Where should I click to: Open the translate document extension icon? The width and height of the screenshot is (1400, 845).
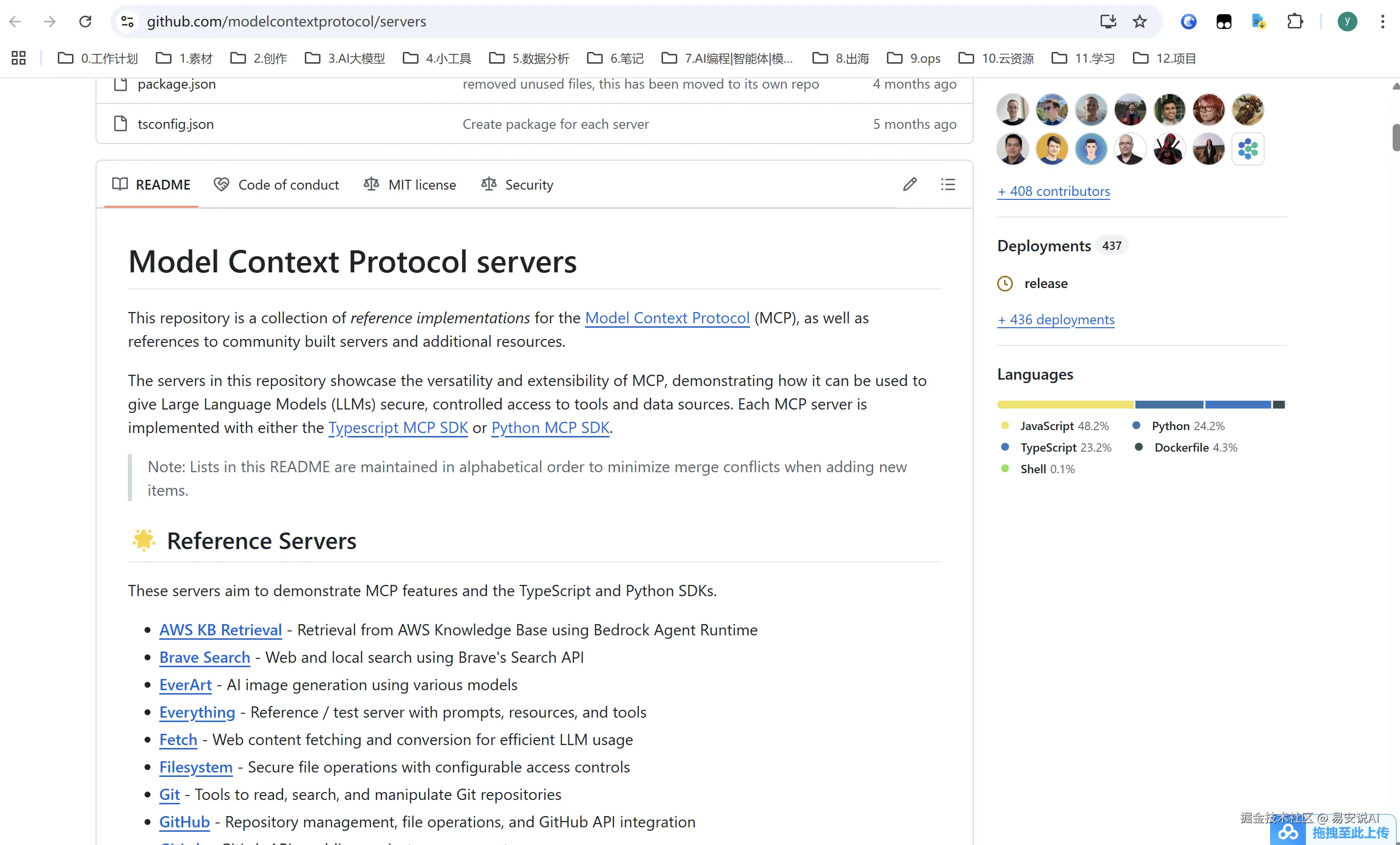[x=1258, y=22]
